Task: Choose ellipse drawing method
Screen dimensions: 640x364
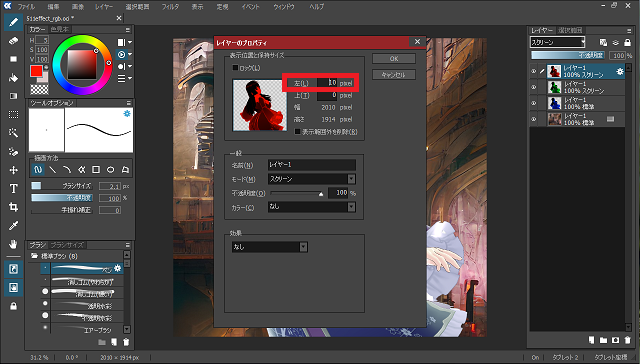Action: (111, 169)
